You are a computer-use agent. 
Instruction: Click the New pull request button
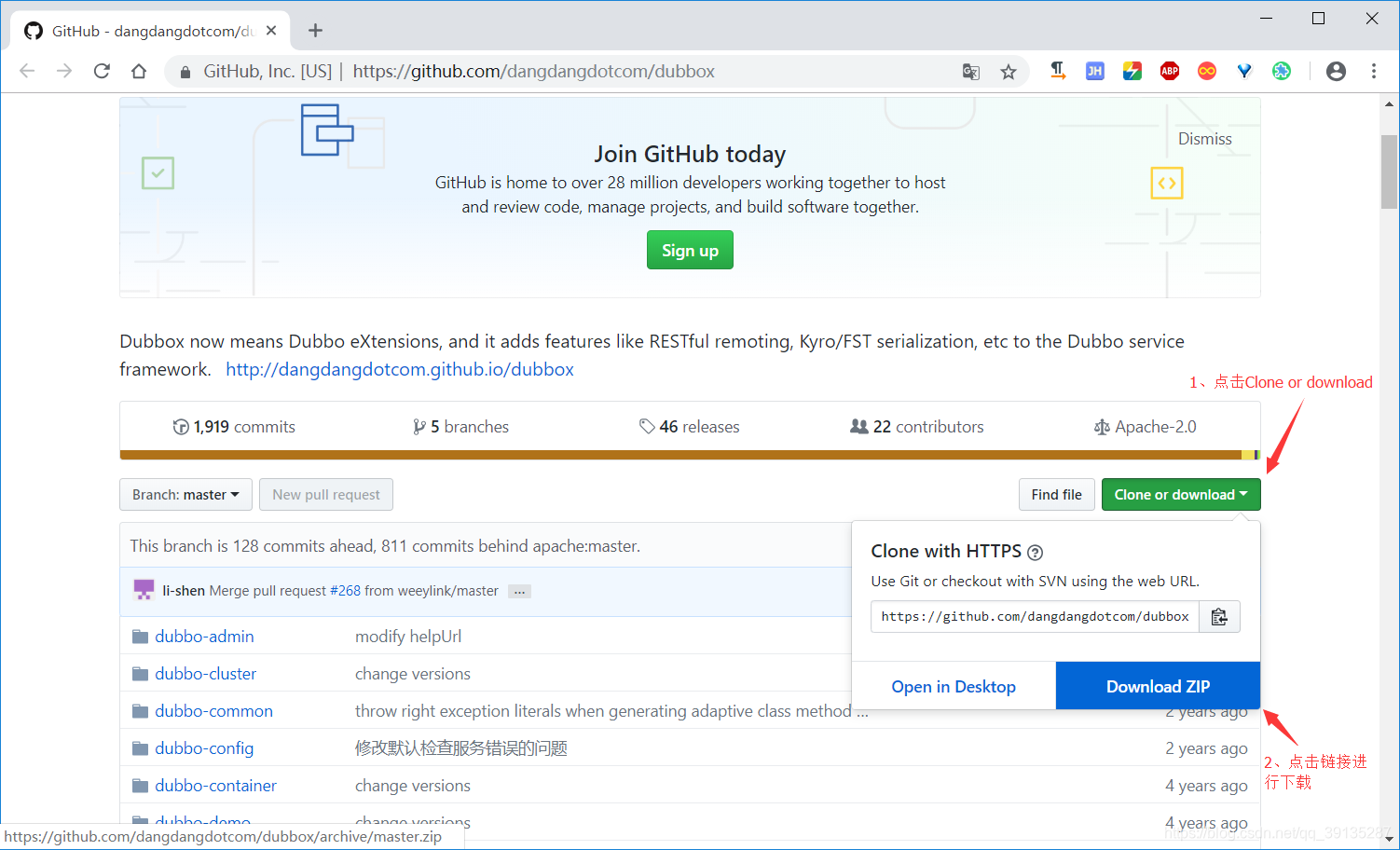click(x=326, y=495)
